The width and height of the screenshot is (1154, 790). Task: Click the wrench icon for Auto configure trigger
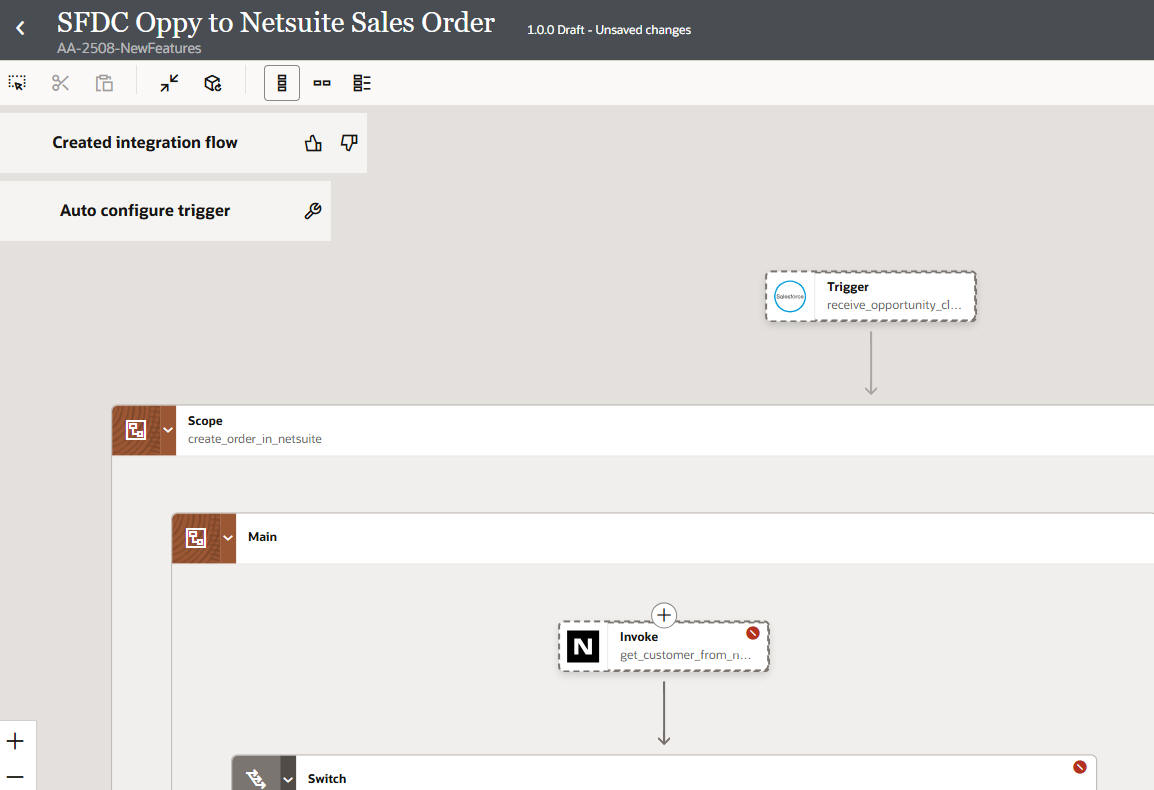point(312,211)
